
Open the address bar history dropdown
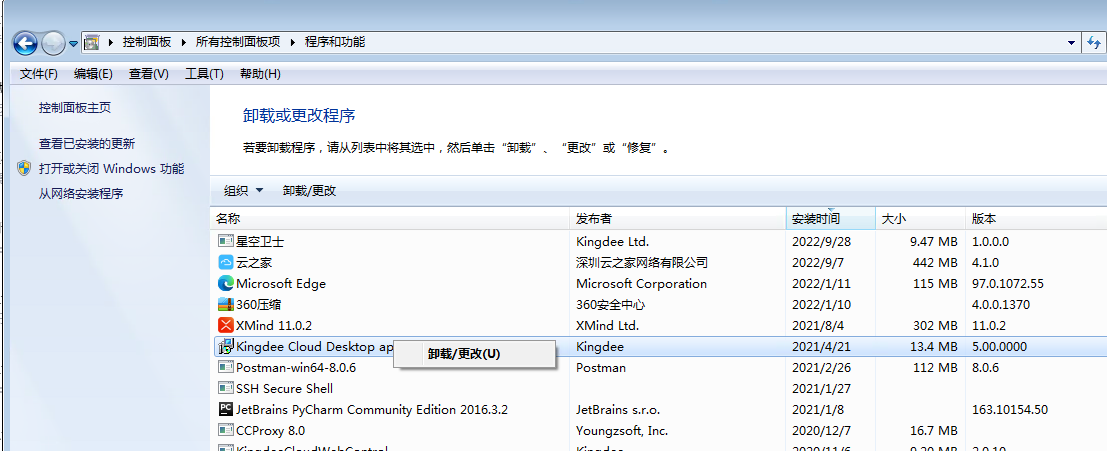coord(1072,42)
